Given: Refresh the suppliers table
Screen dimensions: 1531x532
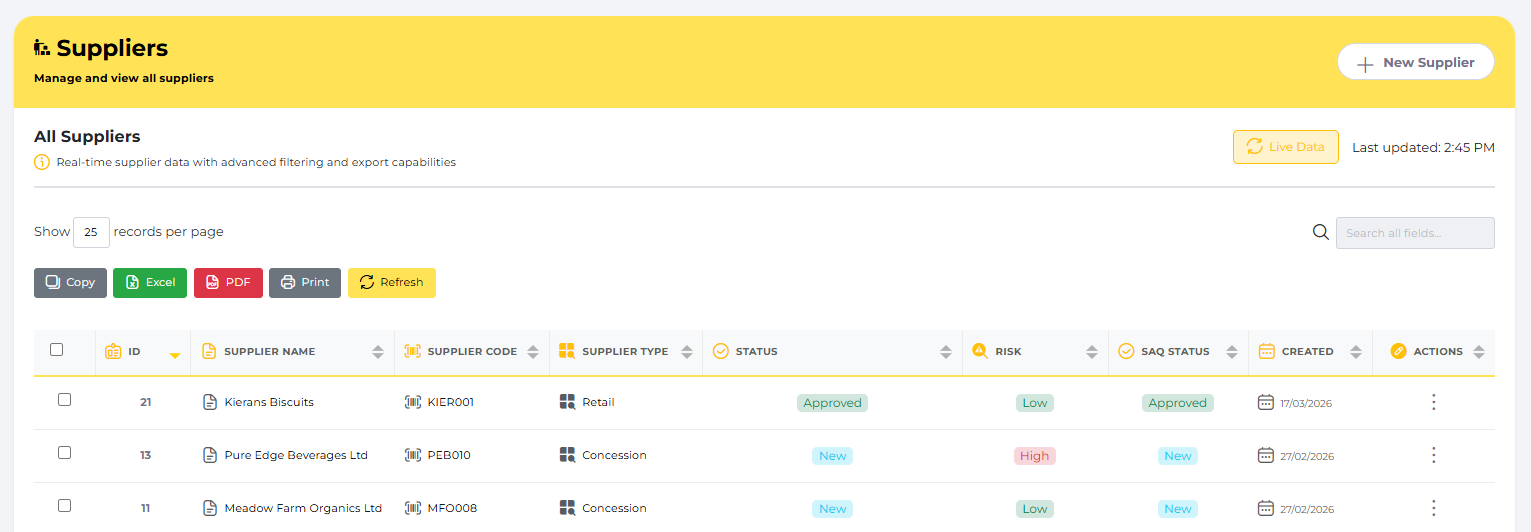Looking at the screenshot, I should 391,282.
